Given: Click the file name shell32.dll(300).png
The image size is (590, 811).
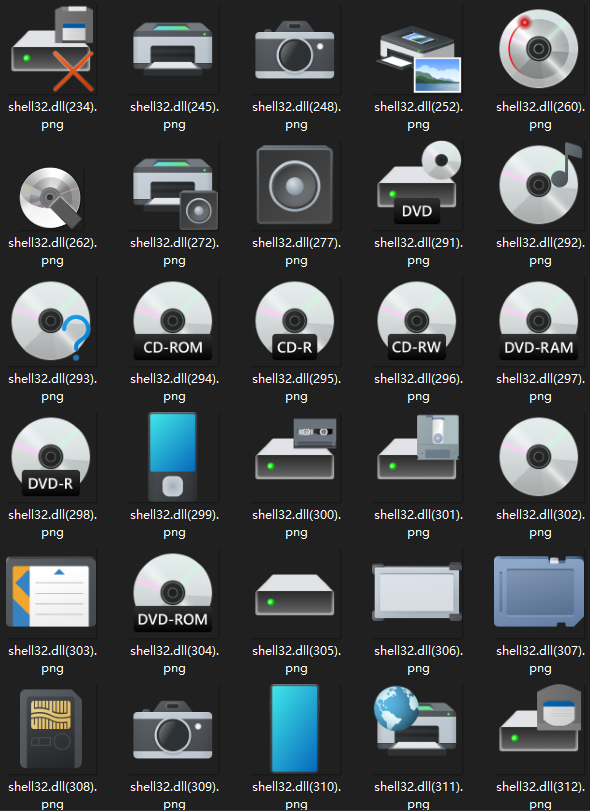Looking at the screenshot, I should (296, 523).
